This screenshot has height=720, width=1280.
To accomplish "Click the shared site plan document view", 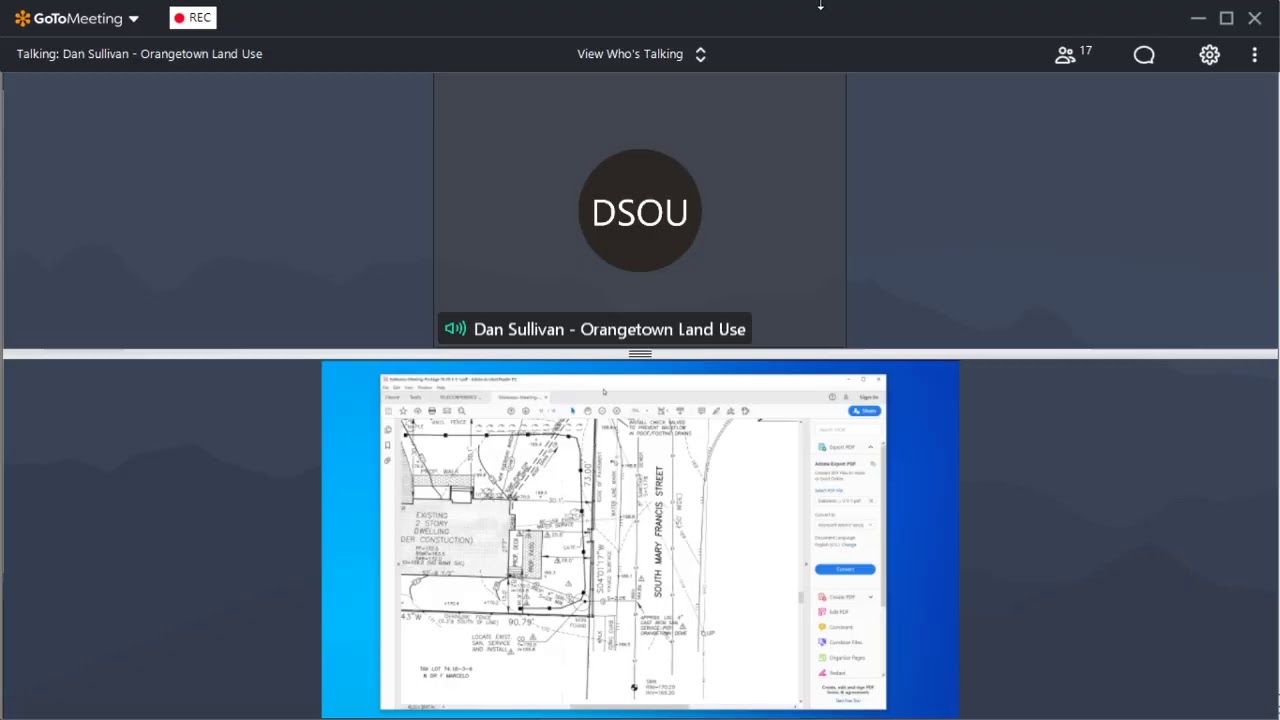I will coord(598,562).
